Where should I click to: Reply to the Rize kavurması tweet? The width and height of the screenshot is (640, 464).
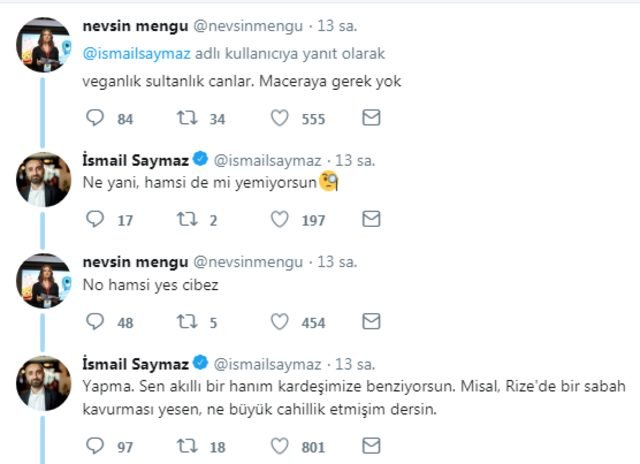click(x=96, y=445)
